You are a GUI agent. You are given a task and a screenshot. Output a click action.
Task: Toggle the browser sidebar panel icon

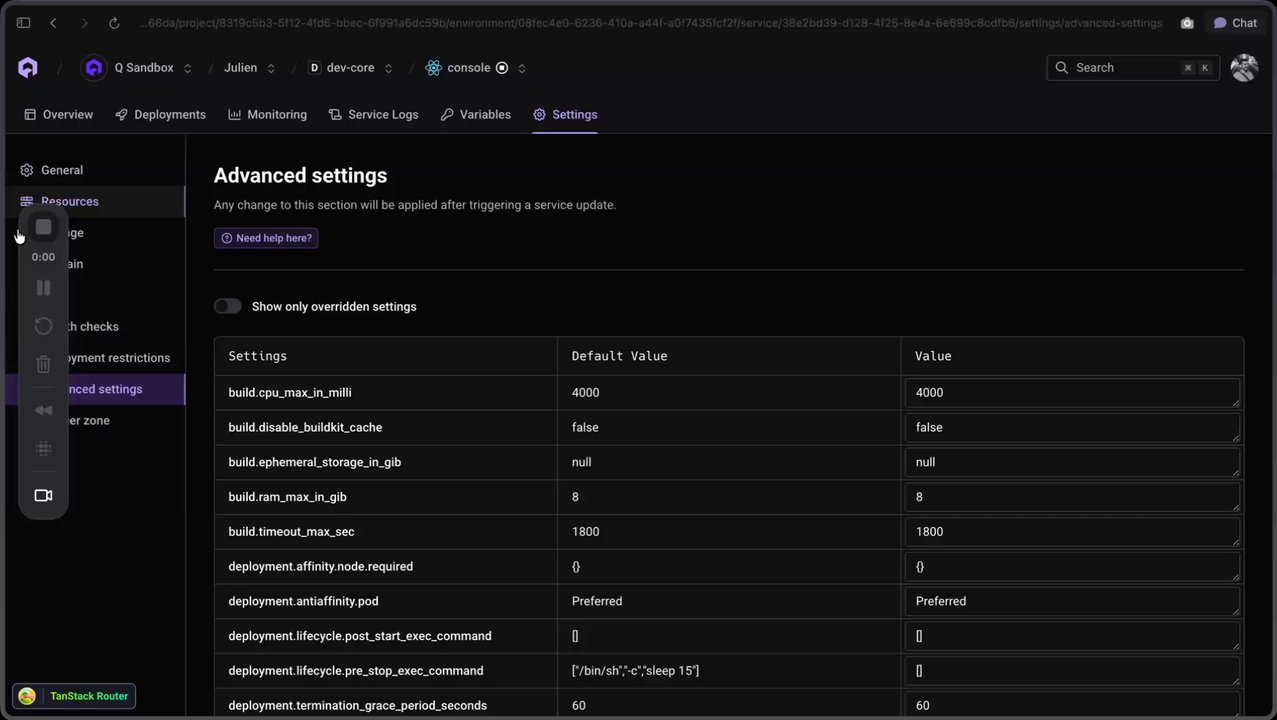point(23,23)
